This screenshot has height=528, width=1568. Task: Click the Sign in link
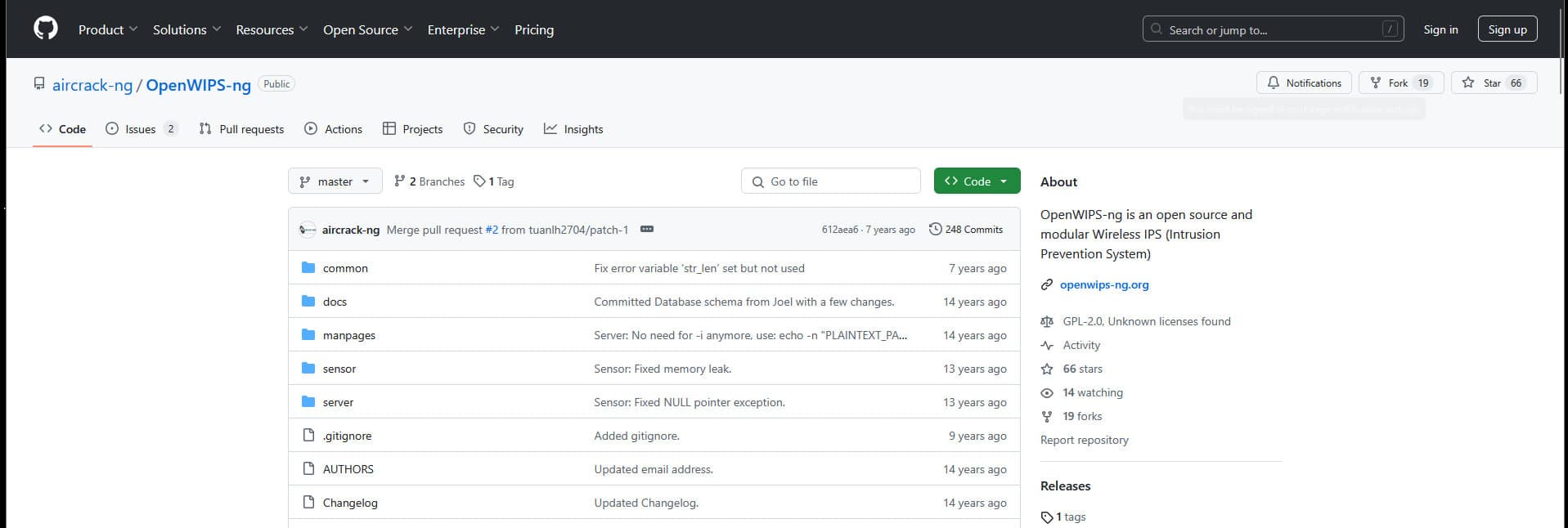1440,29
